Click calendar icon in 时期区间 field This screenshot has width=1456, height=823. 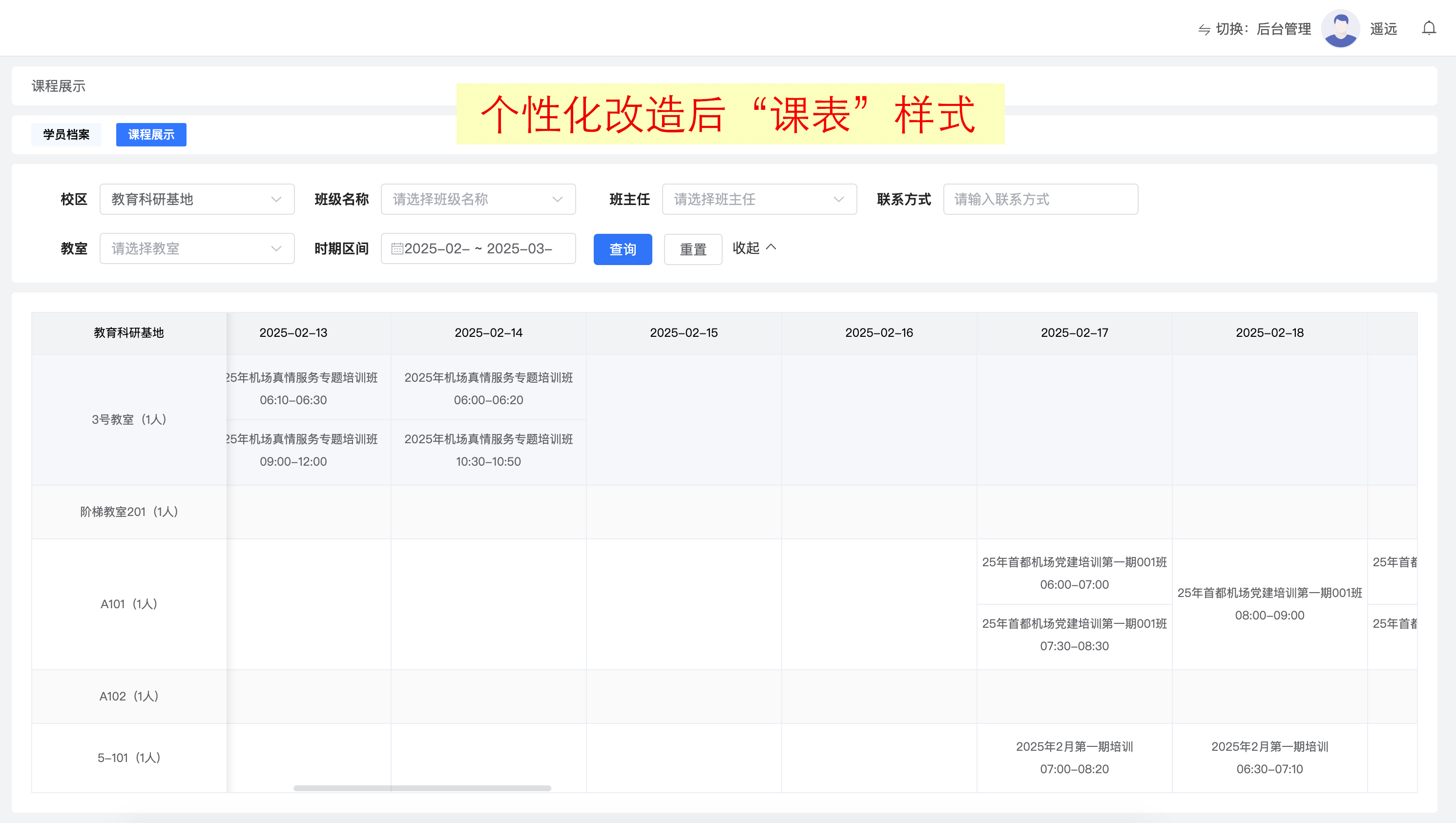click(397, 249)
